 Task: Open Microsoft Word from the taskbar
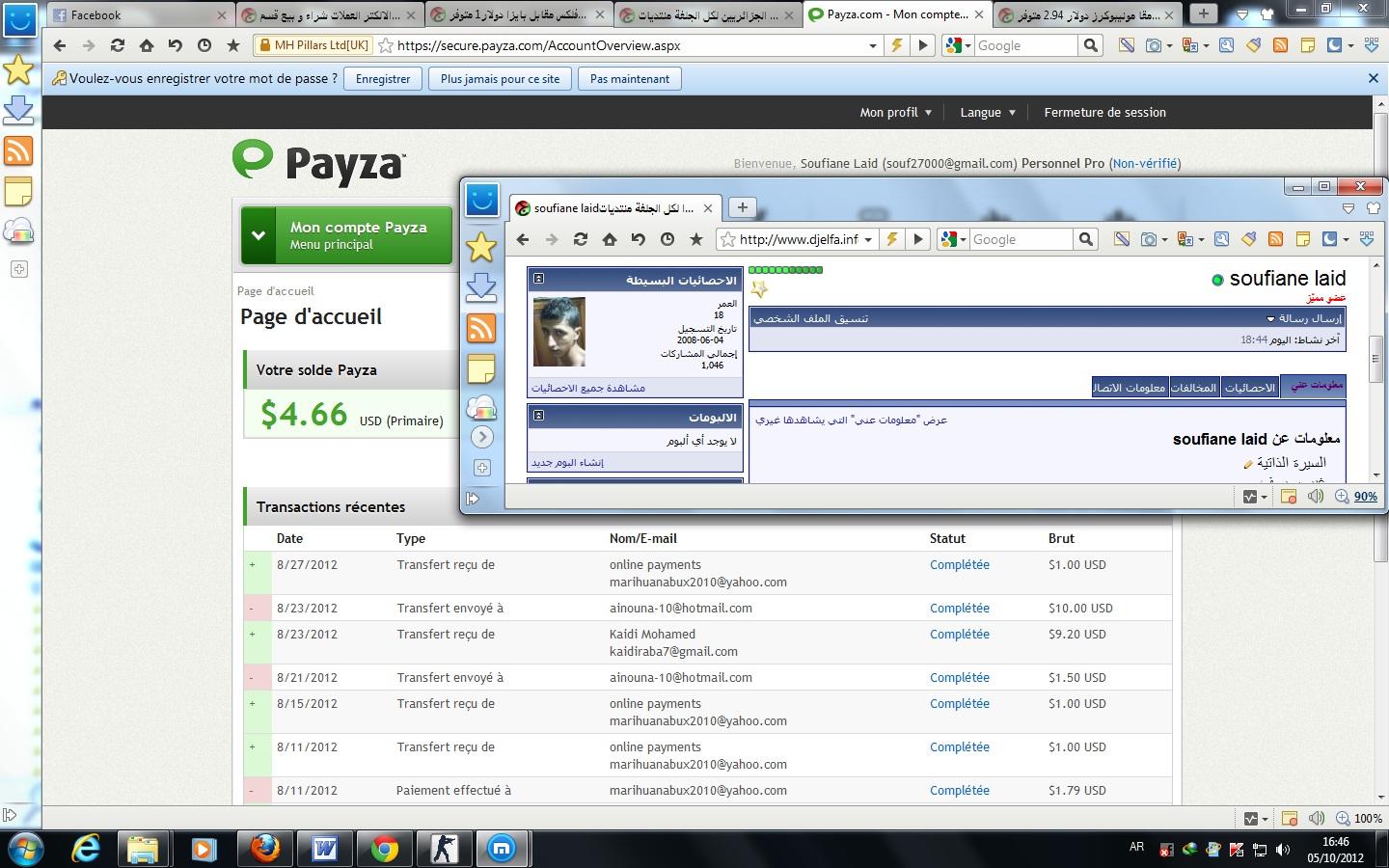(324, 849)
